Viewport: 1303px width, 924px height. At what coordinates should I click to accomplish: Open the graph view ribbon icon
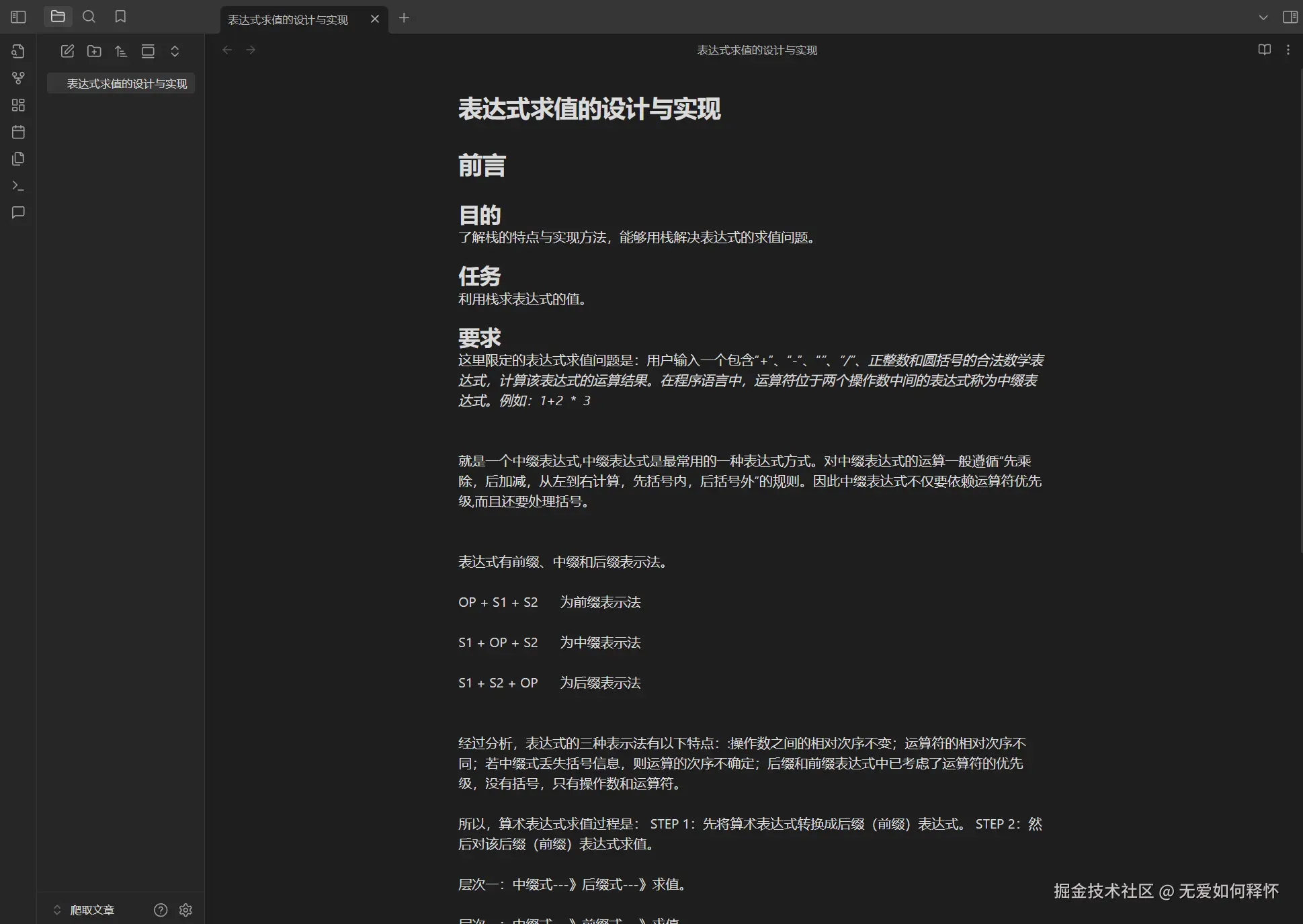[18, 78]
